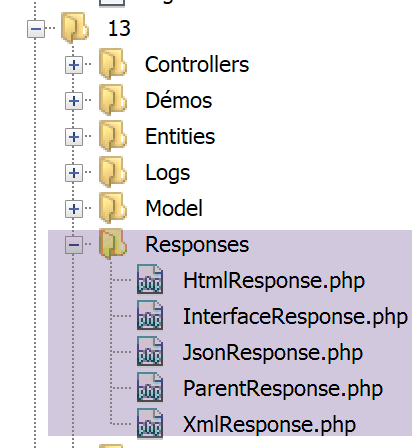Select the JsonResponse.php file

[273, 353]
